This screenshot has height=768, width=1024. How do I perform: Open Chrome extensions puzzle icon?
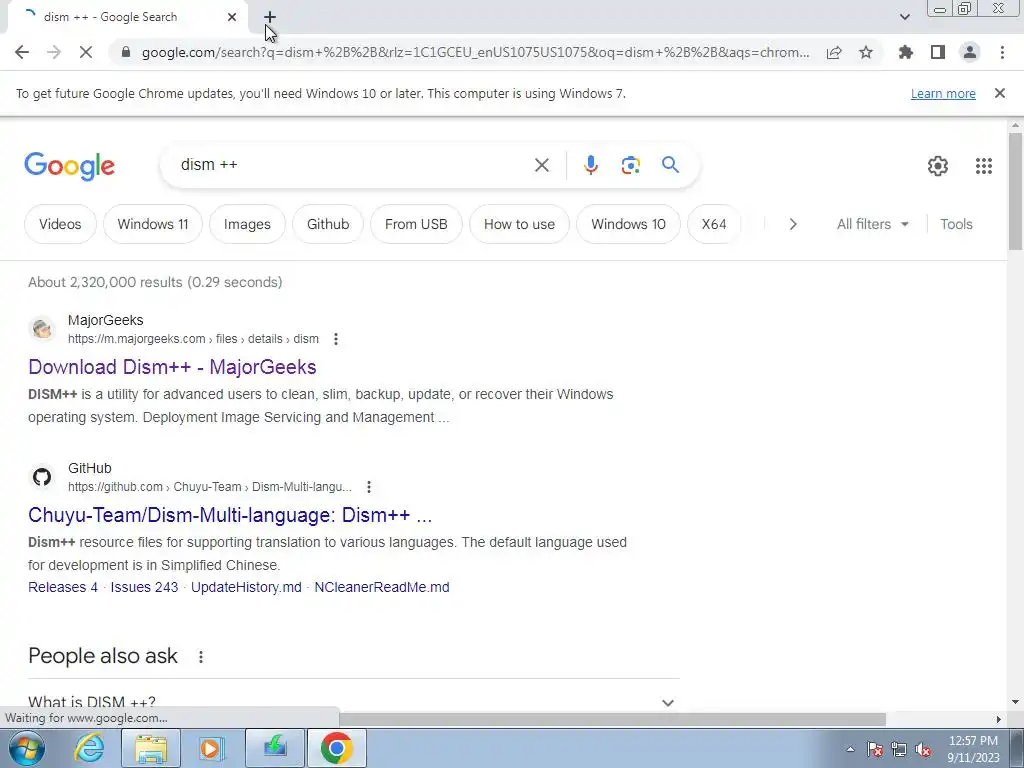pos(905,52)
